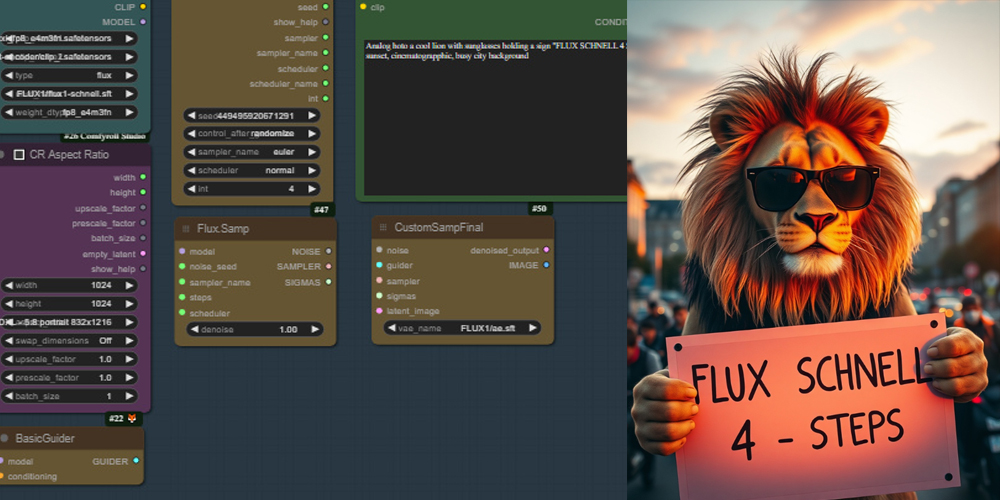Click the BasicGuider node title
This screenshot has width=1000, height=500.
[x=45, y=438]
